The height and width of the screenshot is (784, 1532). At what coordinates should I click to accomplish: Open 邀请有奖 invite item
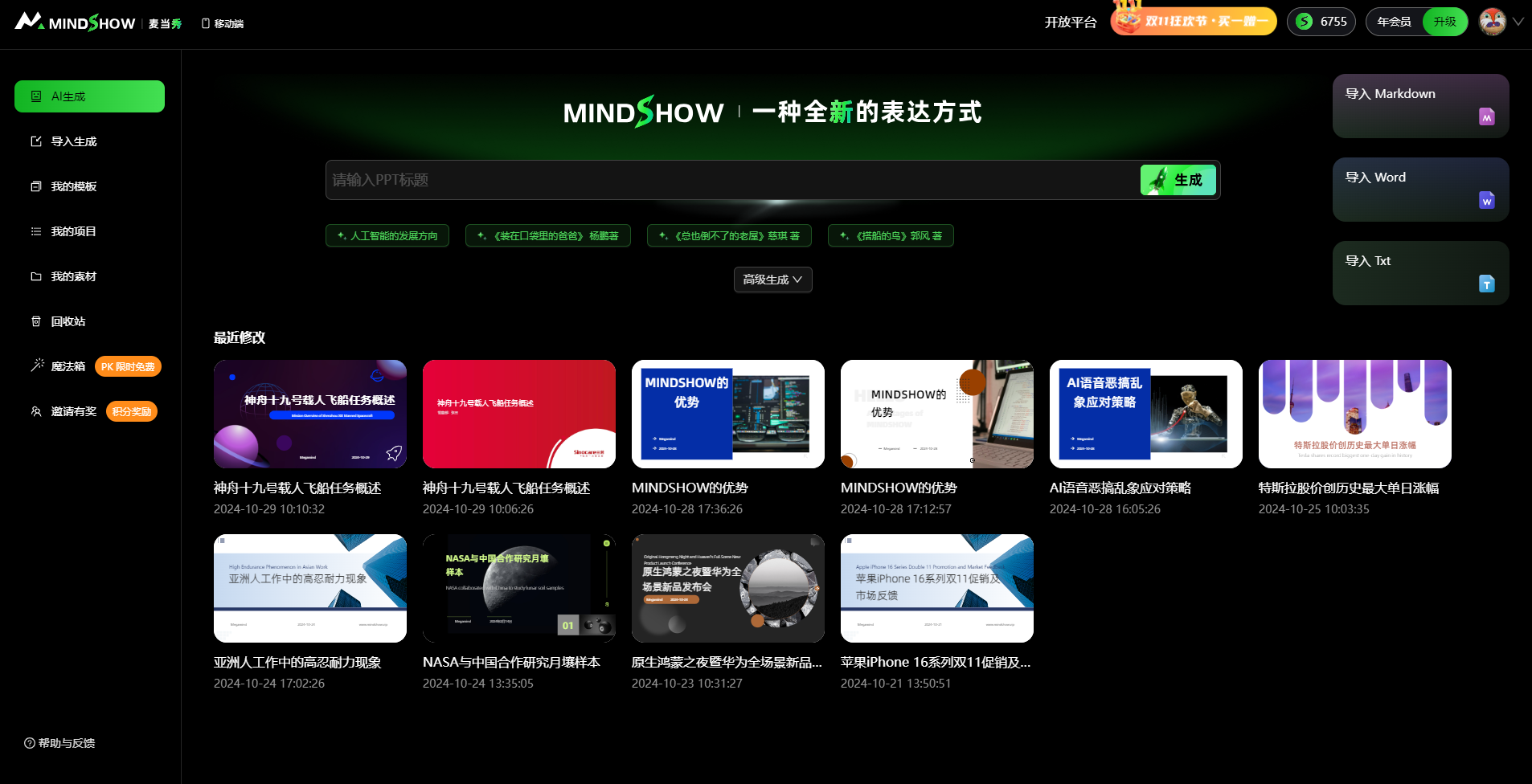point(63,411)
